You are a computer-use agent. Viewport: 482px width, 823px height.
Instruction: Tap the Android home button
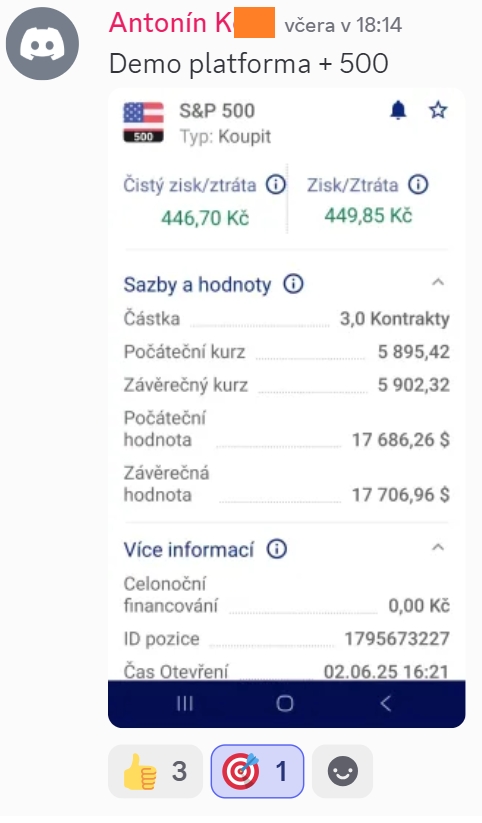(285, 703)
